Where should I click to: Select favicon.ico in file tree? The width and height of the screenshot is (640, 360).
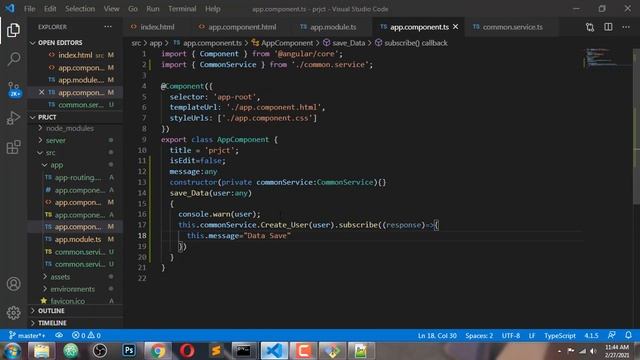pyautogui.click(x=76, y=301)
